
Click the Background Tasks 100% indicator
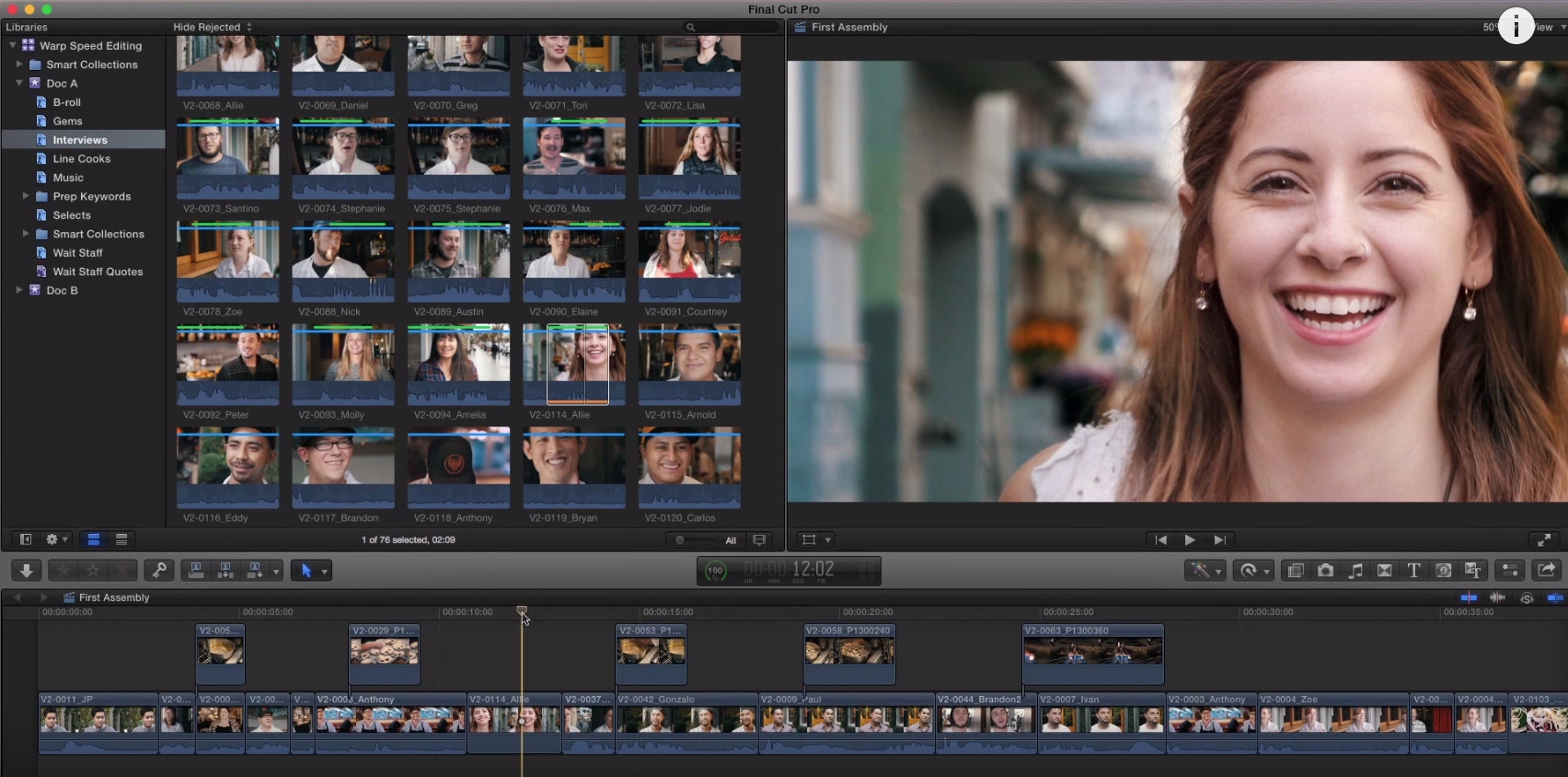(715, 572)
